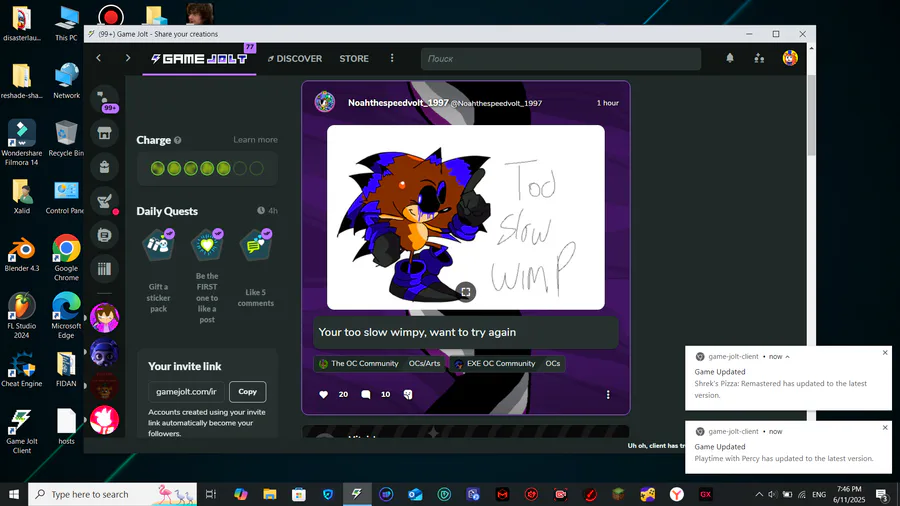This screenshot has height=506, width=900.
Task: Click the Charge help question icon
Action: coord(177,140)
